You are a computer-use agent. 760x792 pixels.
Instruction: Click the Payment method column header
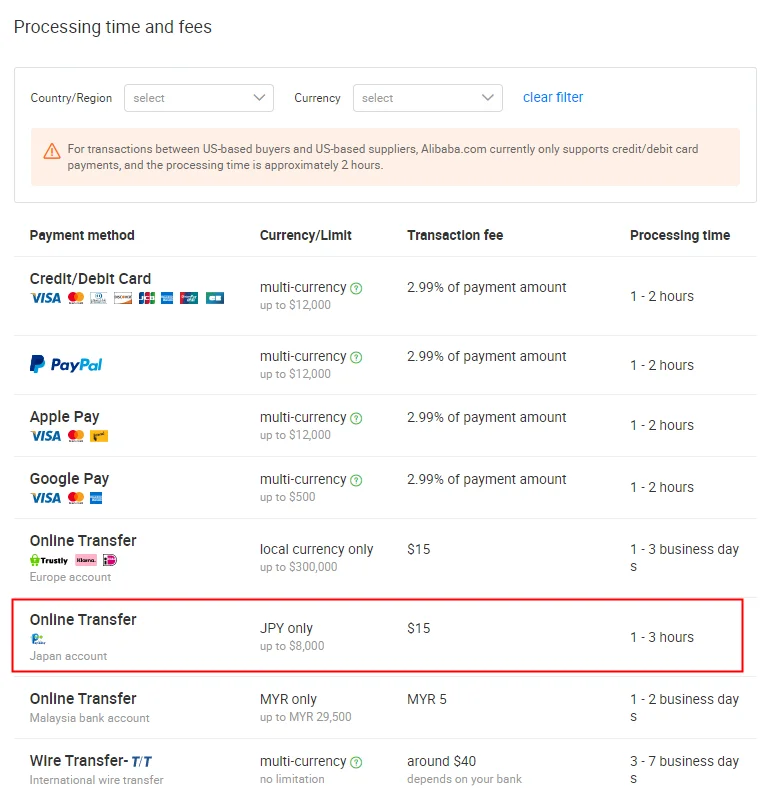click(82, 236)
